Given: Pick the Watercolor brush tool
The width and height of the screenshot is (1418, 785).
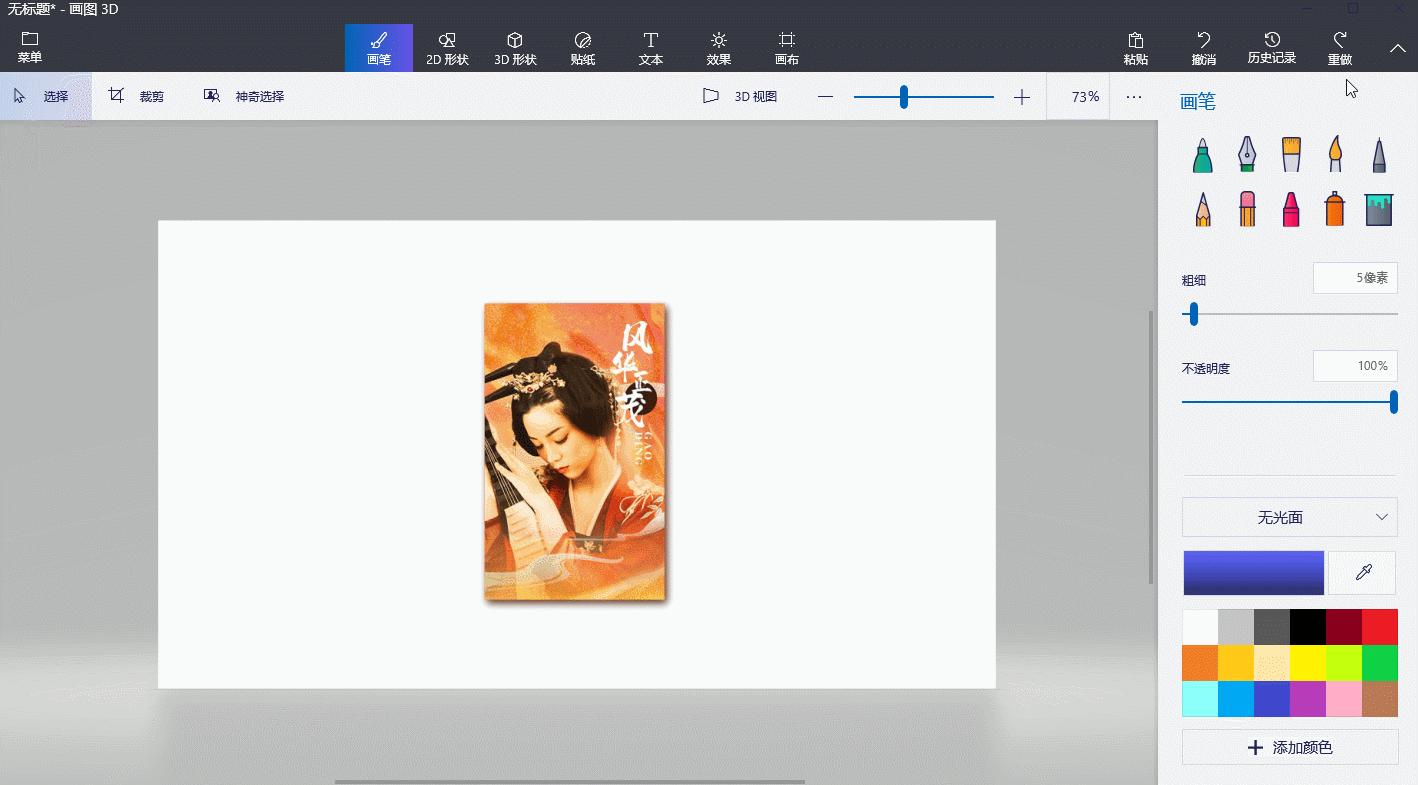Looking at the screenshot, I should tap(1335, 155).
